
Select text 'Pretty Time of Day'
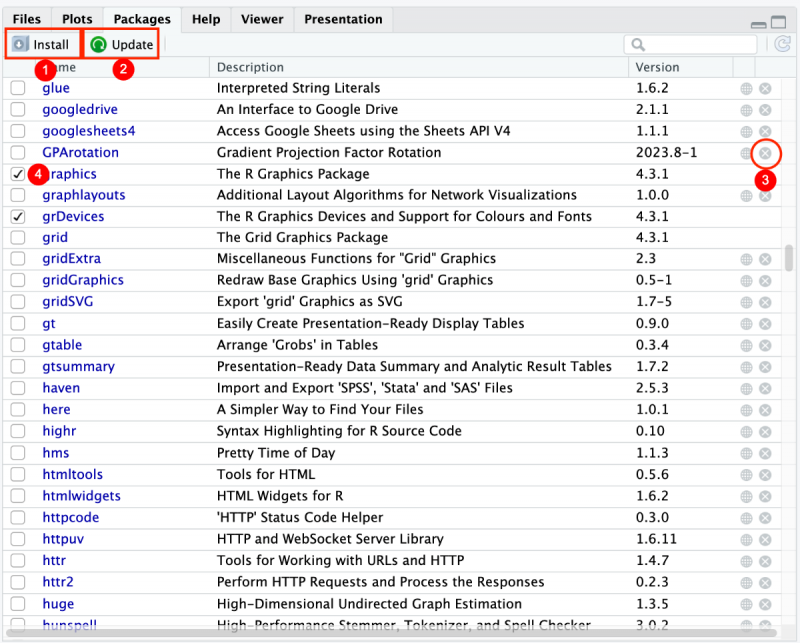point(276,453)
